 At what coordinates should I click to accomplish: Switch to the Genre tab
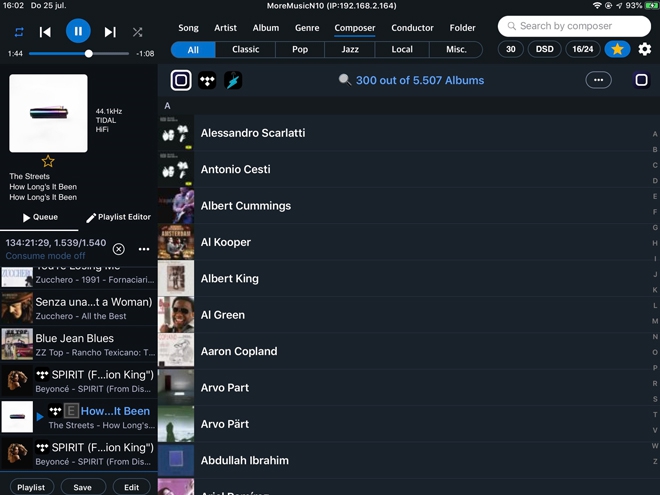[307, 28]
